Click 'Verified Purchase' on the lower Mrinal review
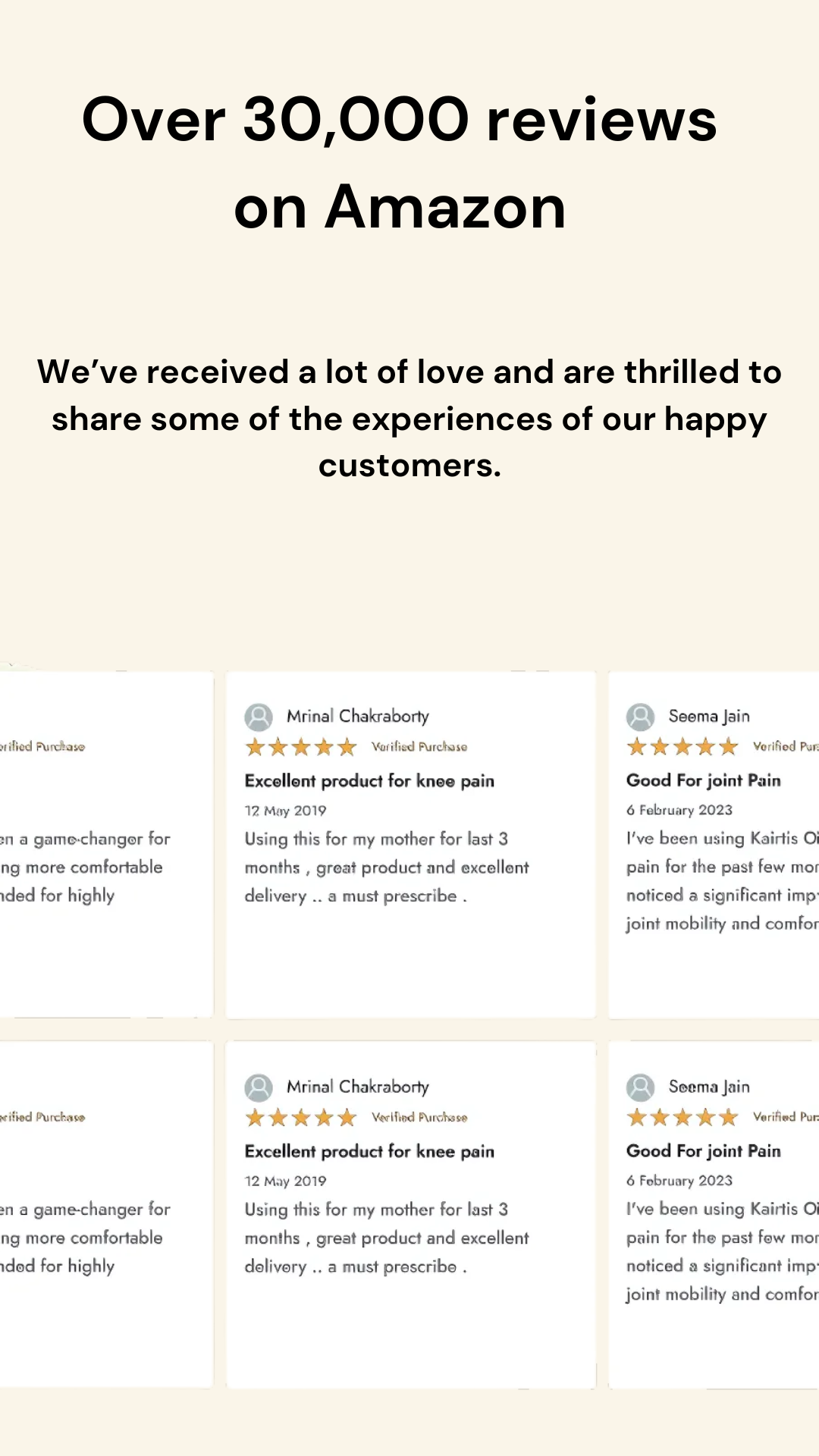 419,1117
